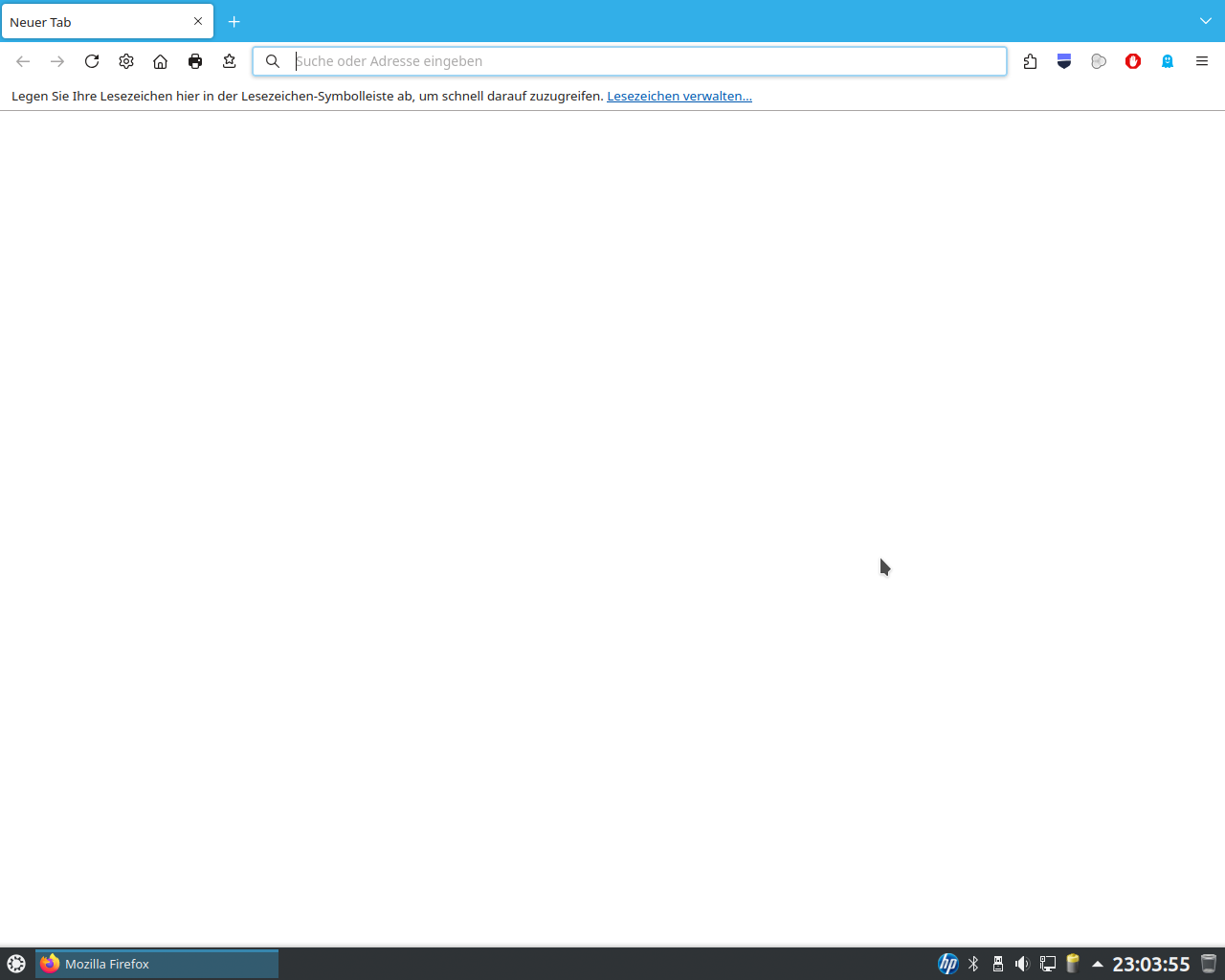
Task: Open the Firefox hamburger application menu
Action: click(1202, 61)
